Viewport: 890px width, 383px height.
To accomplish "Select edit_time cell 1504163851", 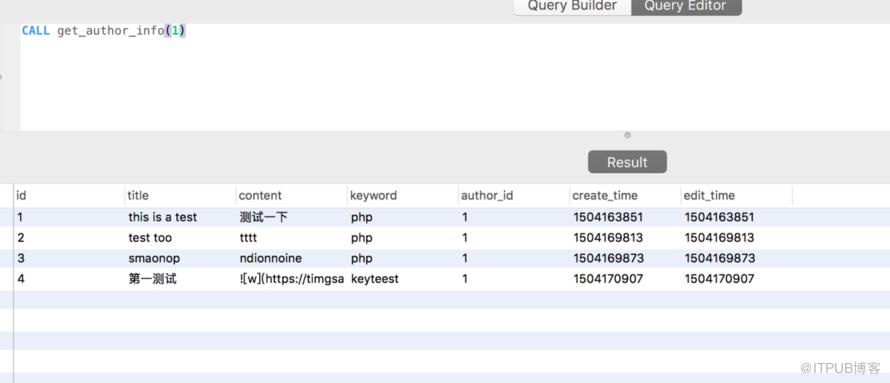I will point(719,217).
